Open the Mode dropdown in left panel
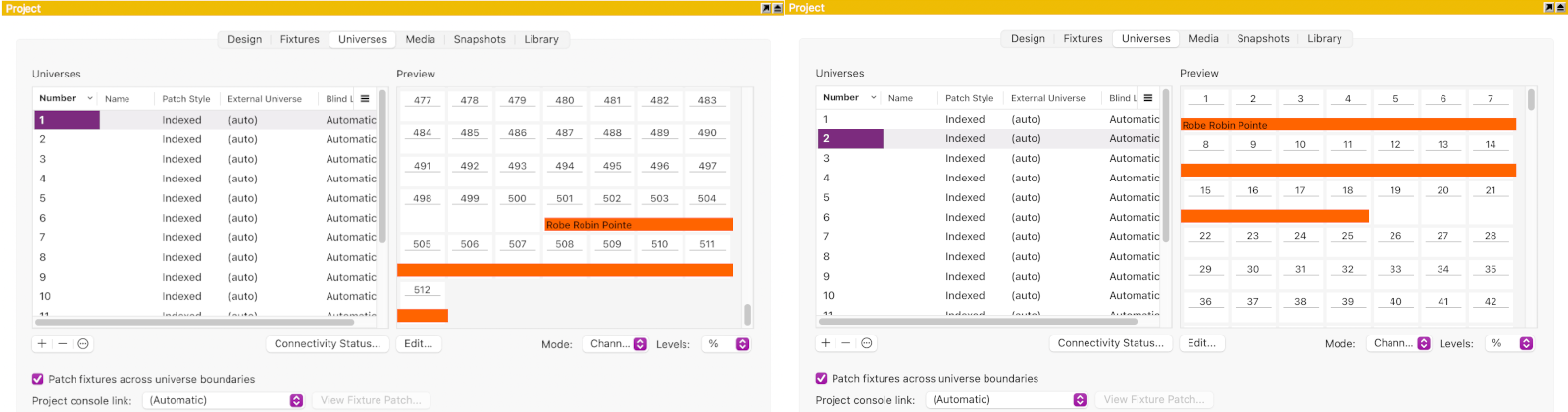Screen dimensions: 1568x412 tap(617, 344)
